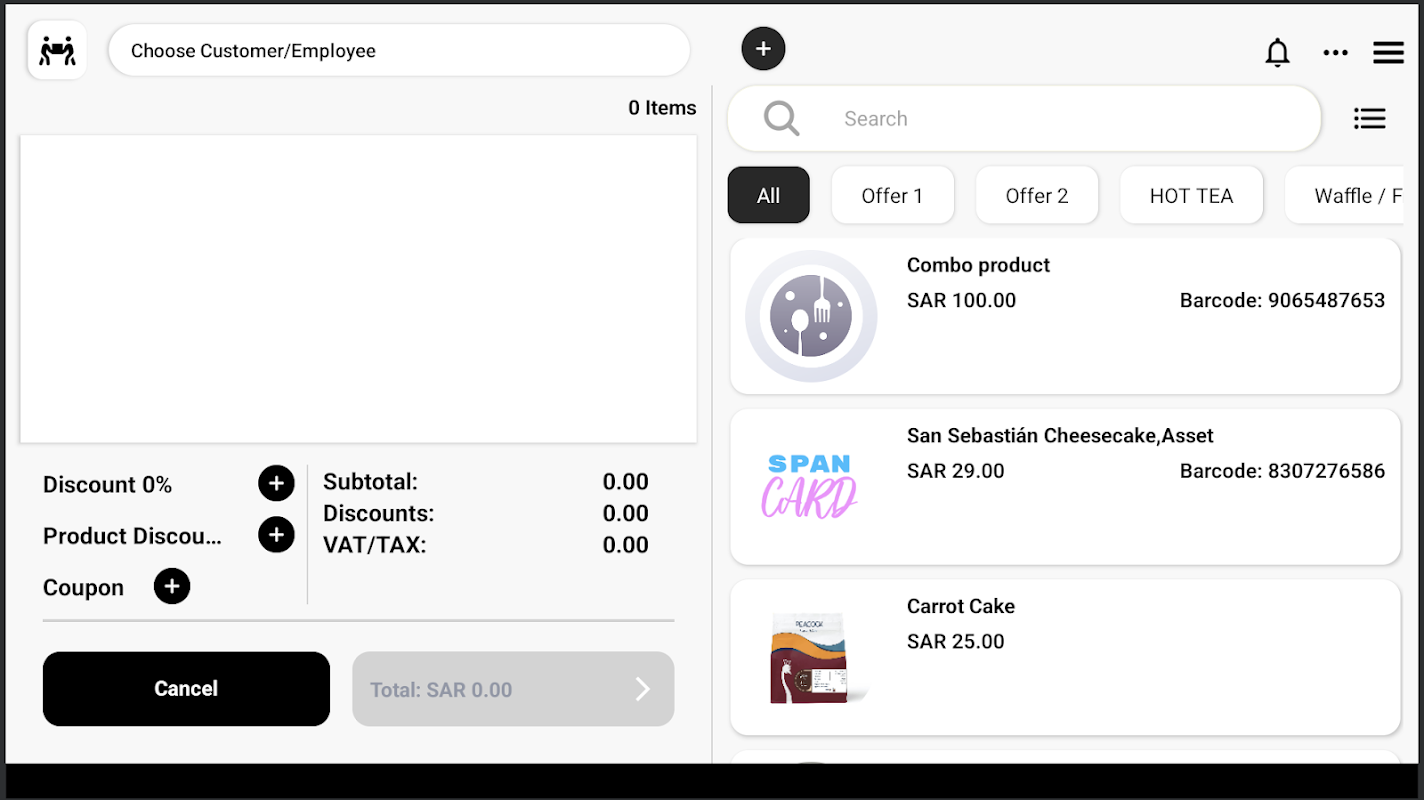Add San Sebastián Cheesecake,Asset to cart
This screenshot has width=1424, height=800.
[1065, 487]
